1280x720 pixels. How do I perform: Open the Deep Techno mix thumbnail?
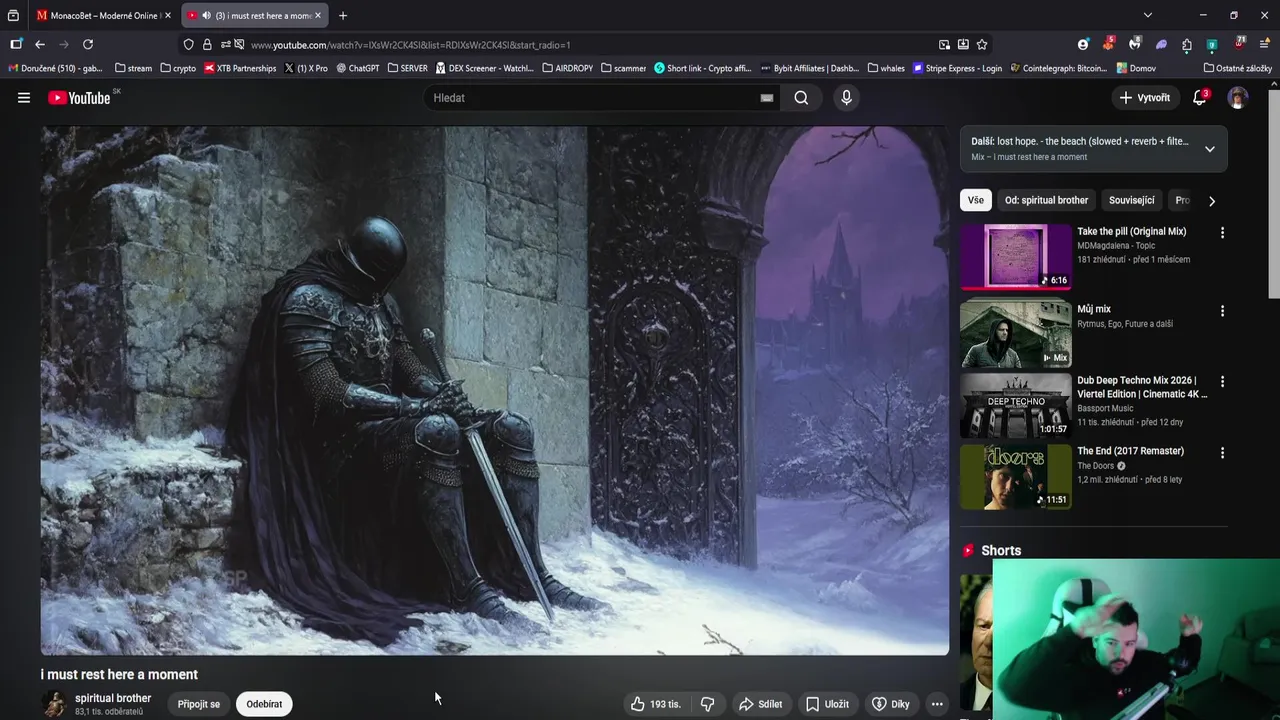tap(1016, 406)
